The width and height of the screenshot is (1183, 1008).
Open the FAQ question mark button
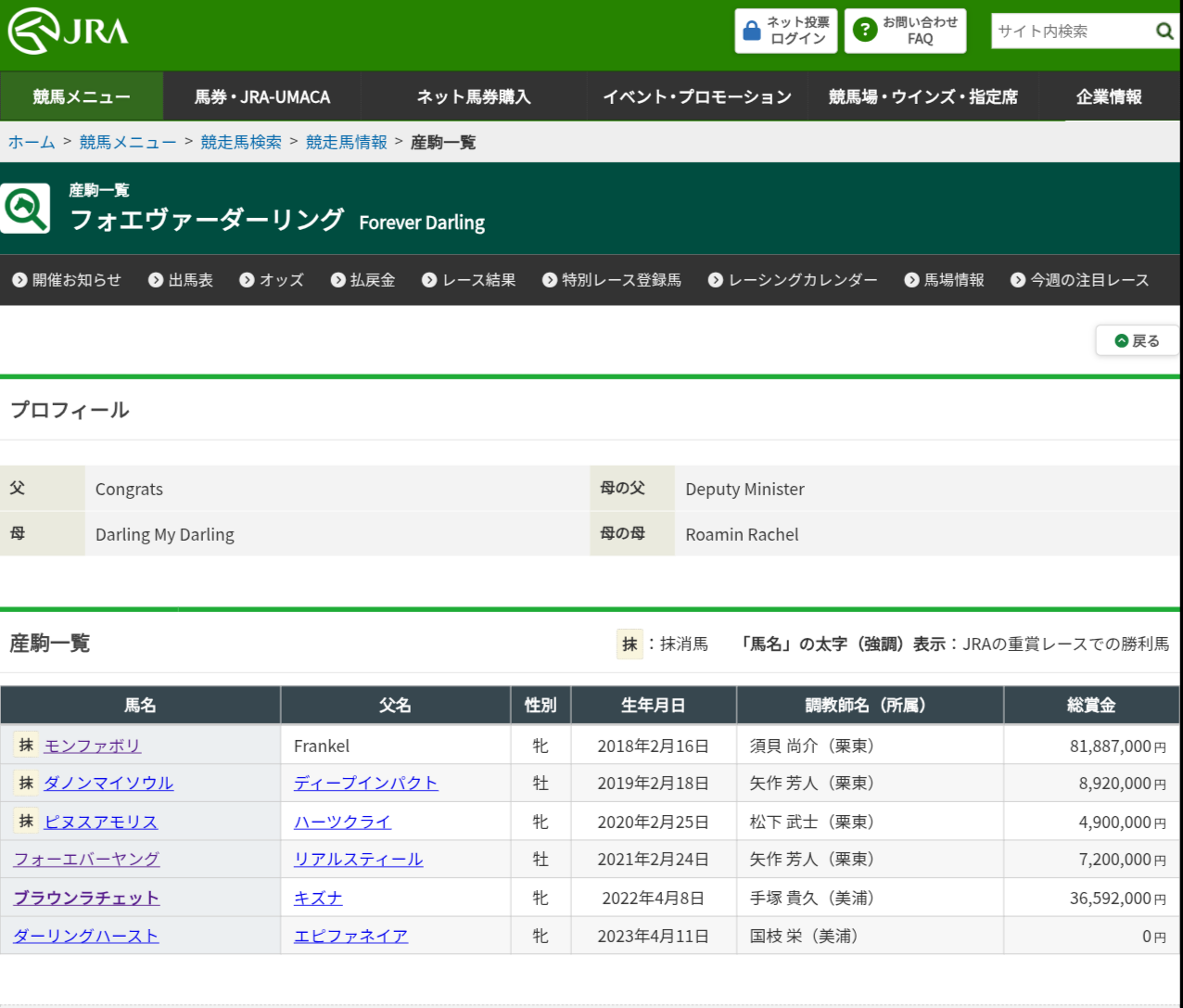905,31
